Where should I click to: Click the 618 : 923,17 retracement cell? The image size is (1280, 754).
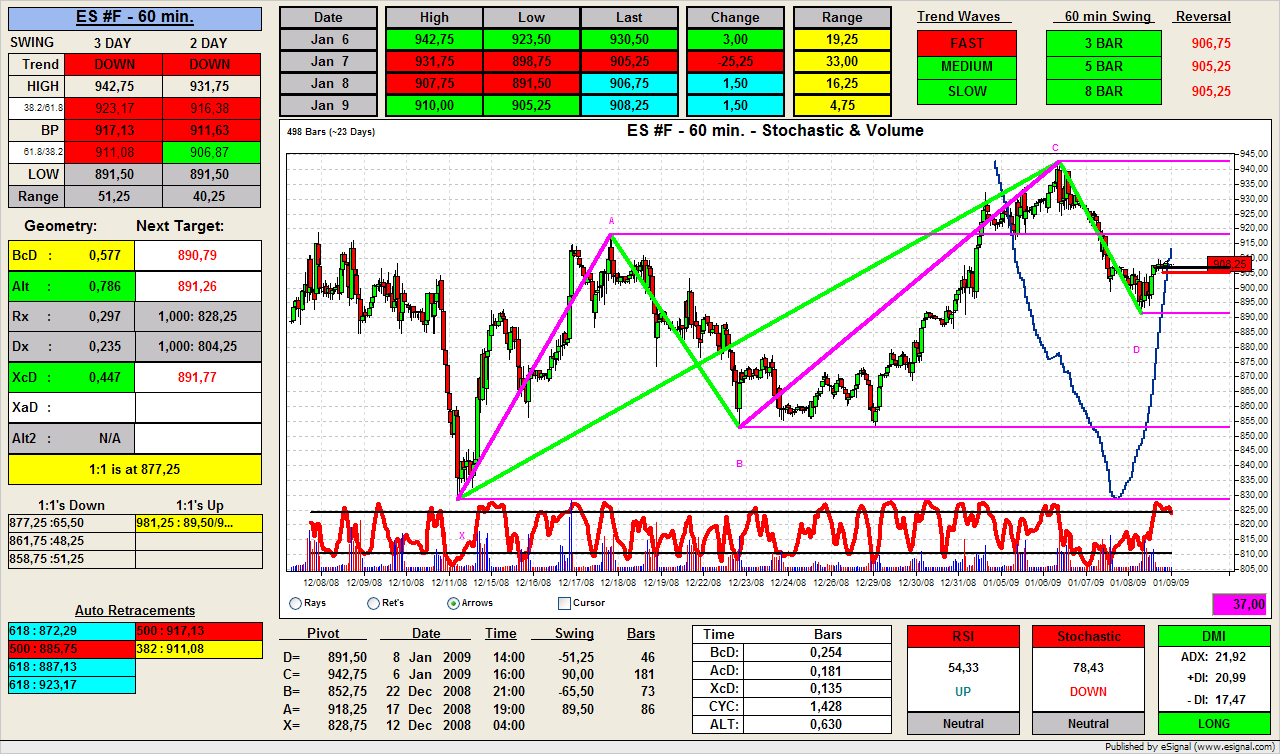click(71, 685)
